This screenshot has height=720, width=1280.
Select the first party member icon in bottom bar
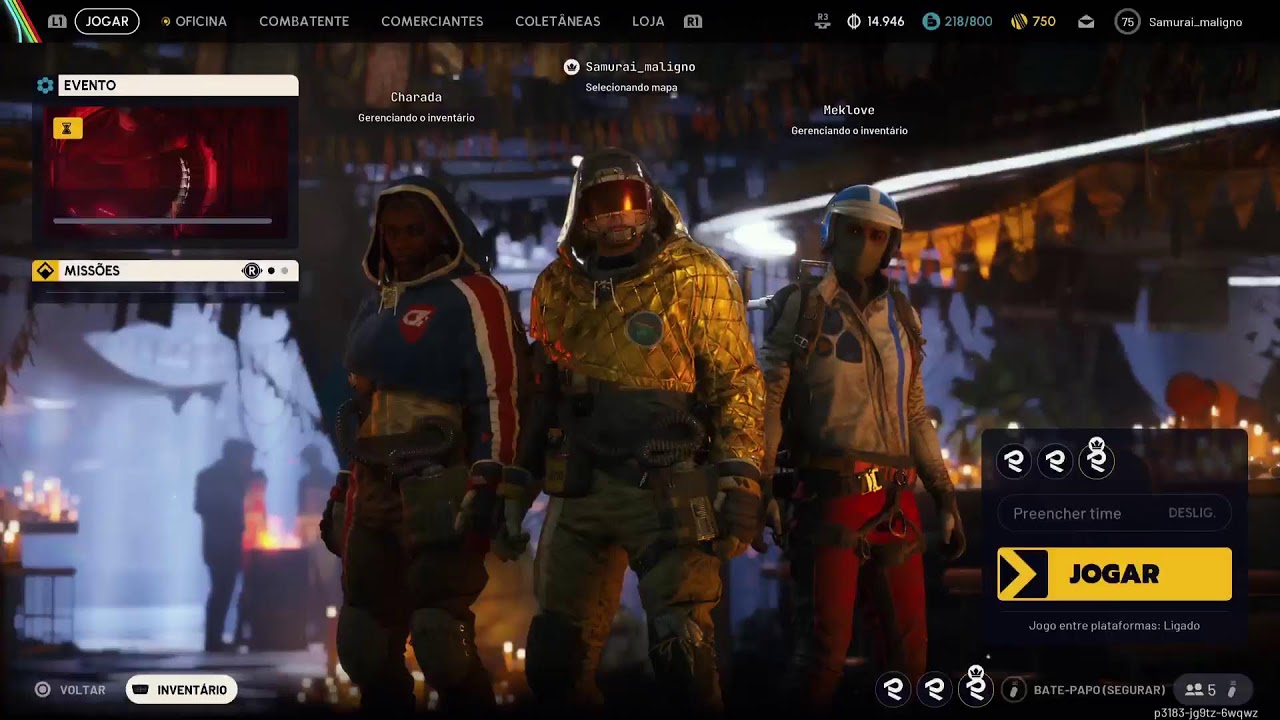tap(894, 689)
